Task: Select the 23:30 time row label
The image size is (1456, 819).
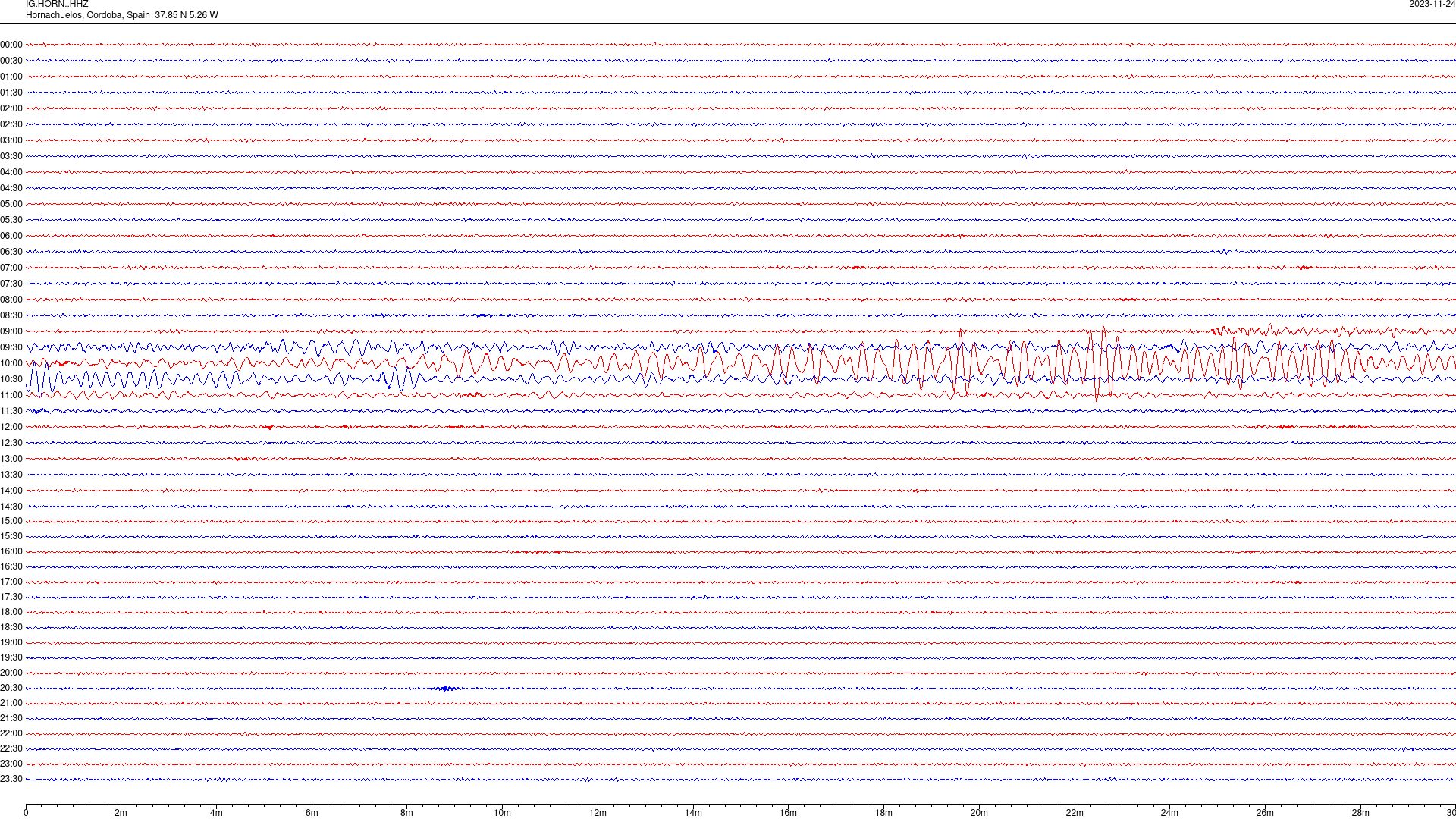Action: [x=11, y=779]
